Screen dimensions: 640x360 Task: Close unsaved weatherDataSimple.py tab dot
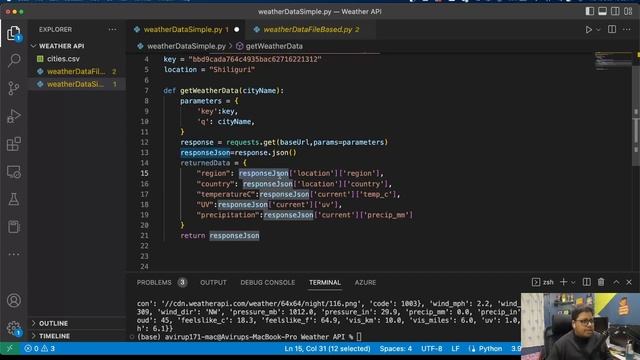[x=236, y=29]
